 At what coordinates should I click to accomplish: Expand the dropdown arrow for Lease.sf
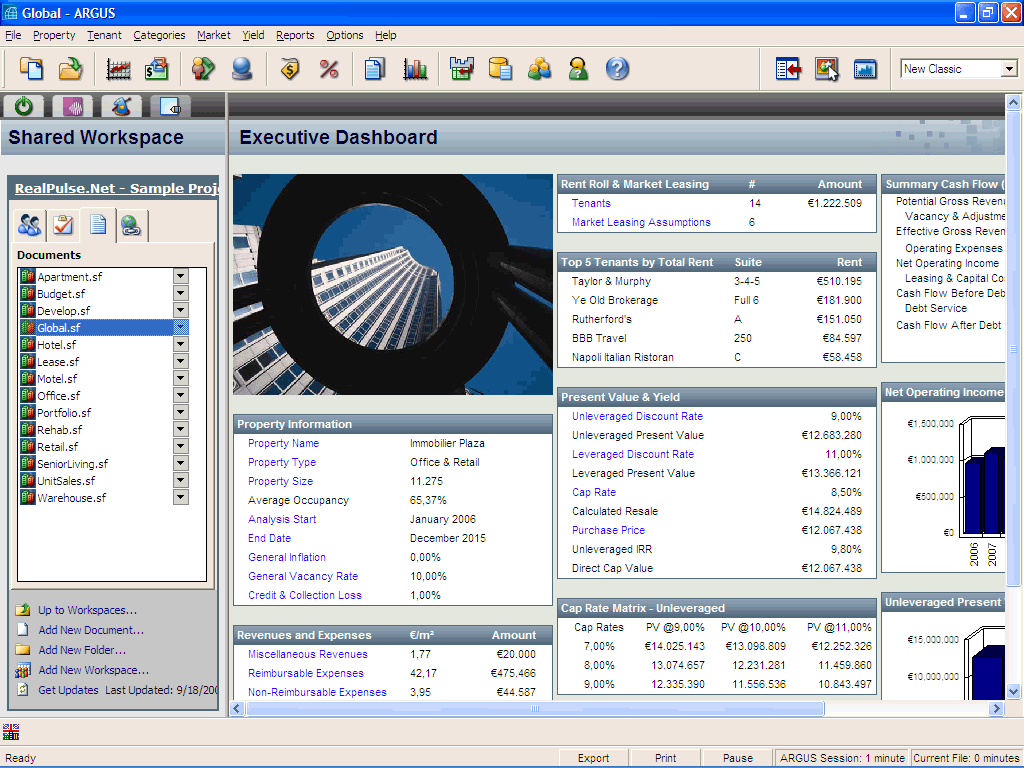click(181, 361)
